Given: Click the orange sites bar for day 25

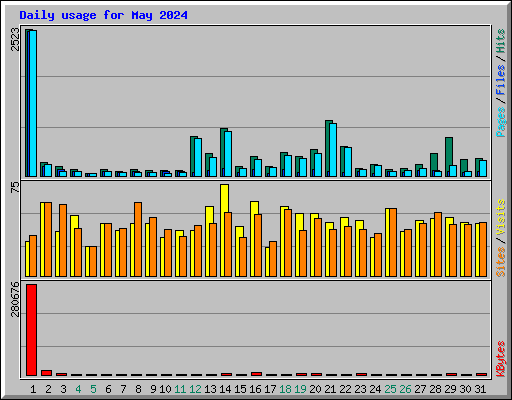Looking at the screenshot, I should pos(393,242).
